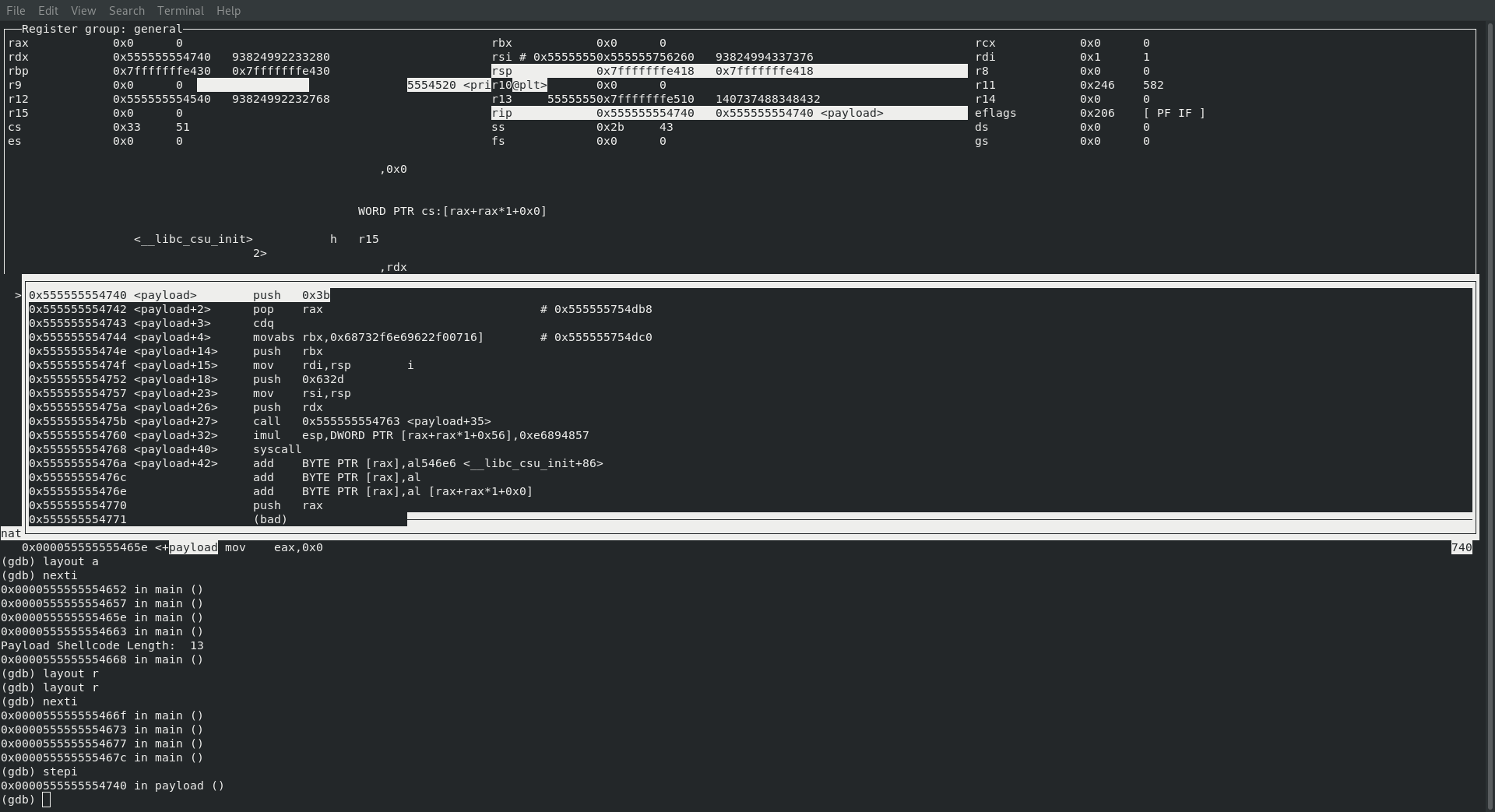Click the highlighted push 0x3b instruction
Image resolution: width=1495 pixels, height=812 pixels.
pos(179,295)
